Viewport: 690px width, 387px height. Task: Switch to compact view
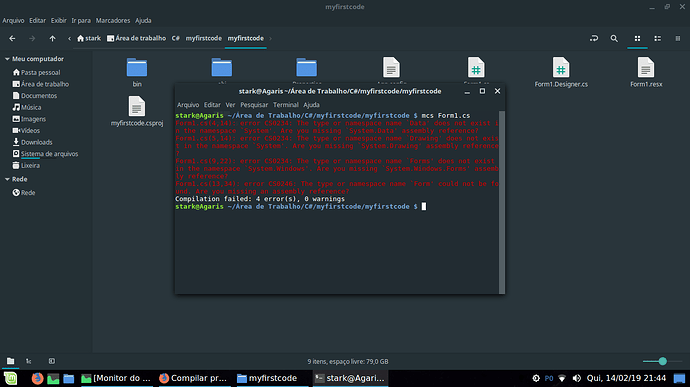point(678,38)
